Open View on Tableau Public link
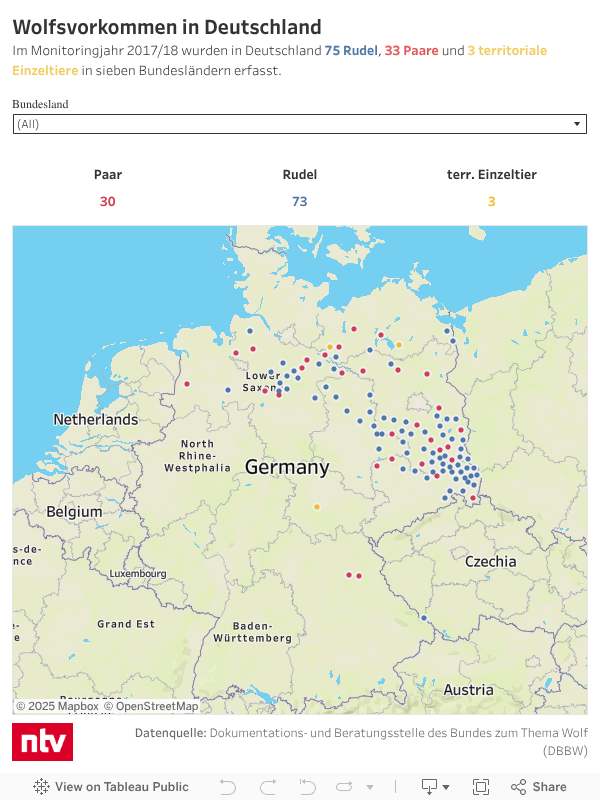 point(121,787)
